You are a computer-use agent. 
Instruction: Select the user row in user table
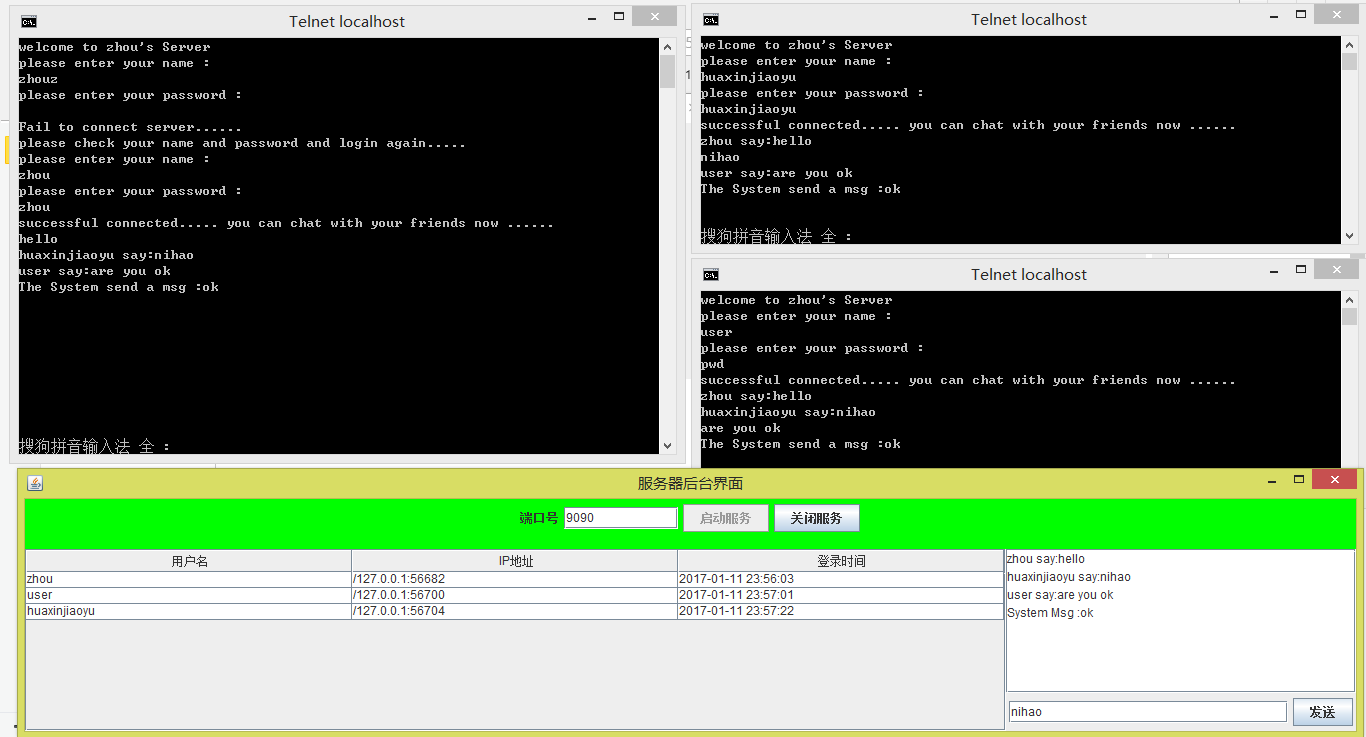[515, 595]
